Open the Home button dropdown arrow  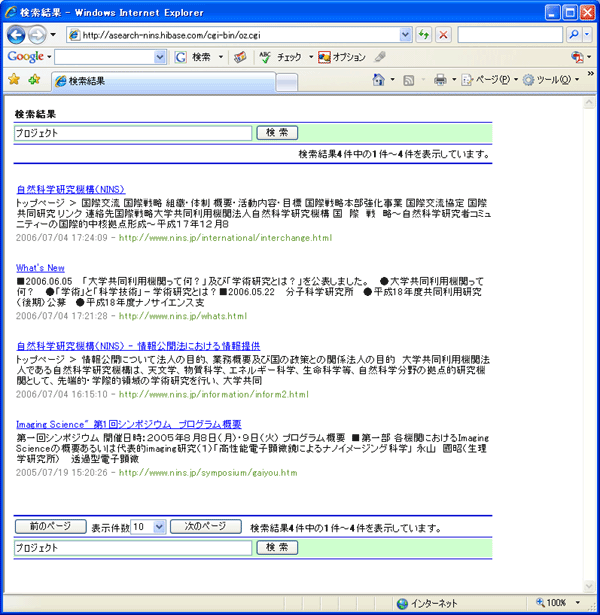coord(393,80)
